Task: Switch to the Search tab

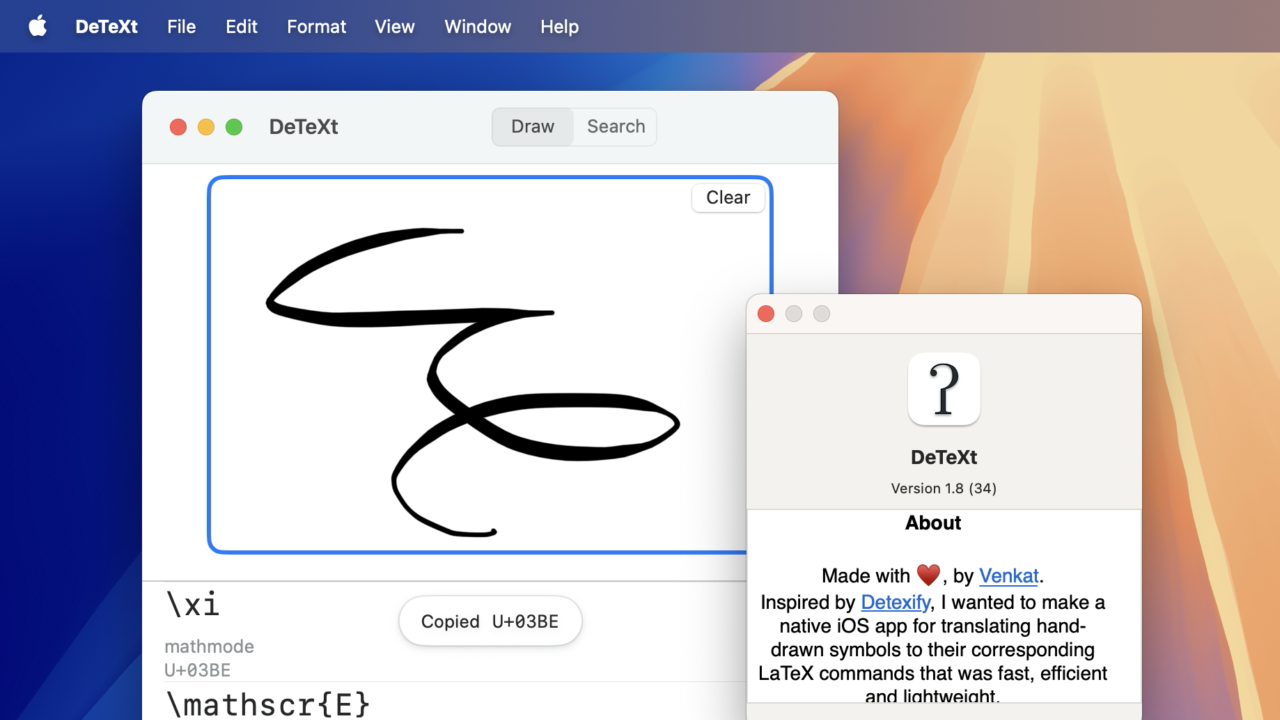Action: [615, 127]
